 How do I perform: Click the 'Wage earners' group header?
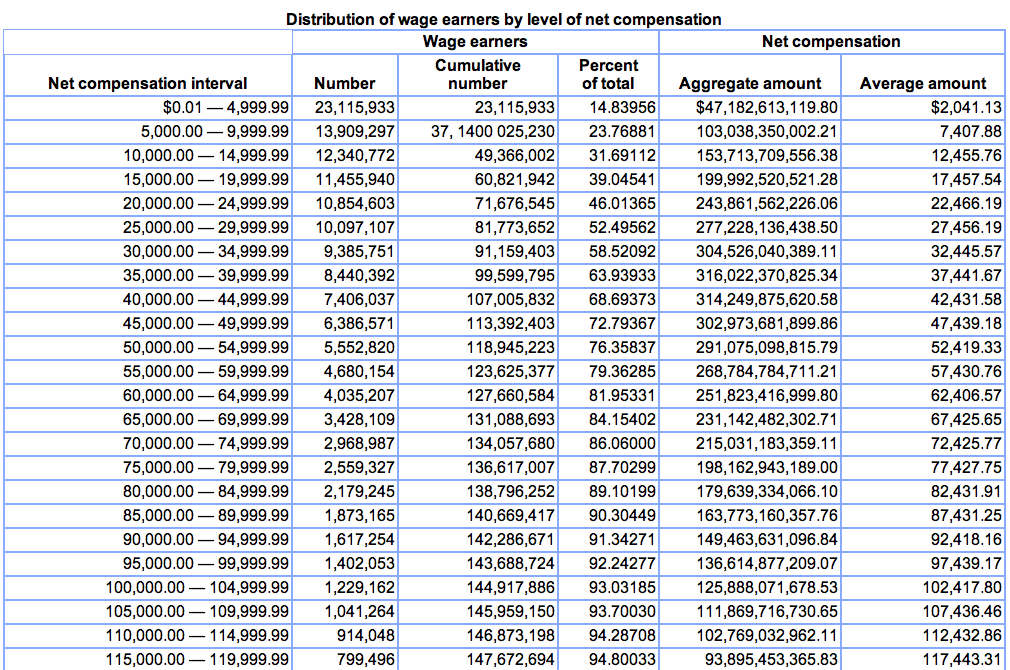coord(475,41)
